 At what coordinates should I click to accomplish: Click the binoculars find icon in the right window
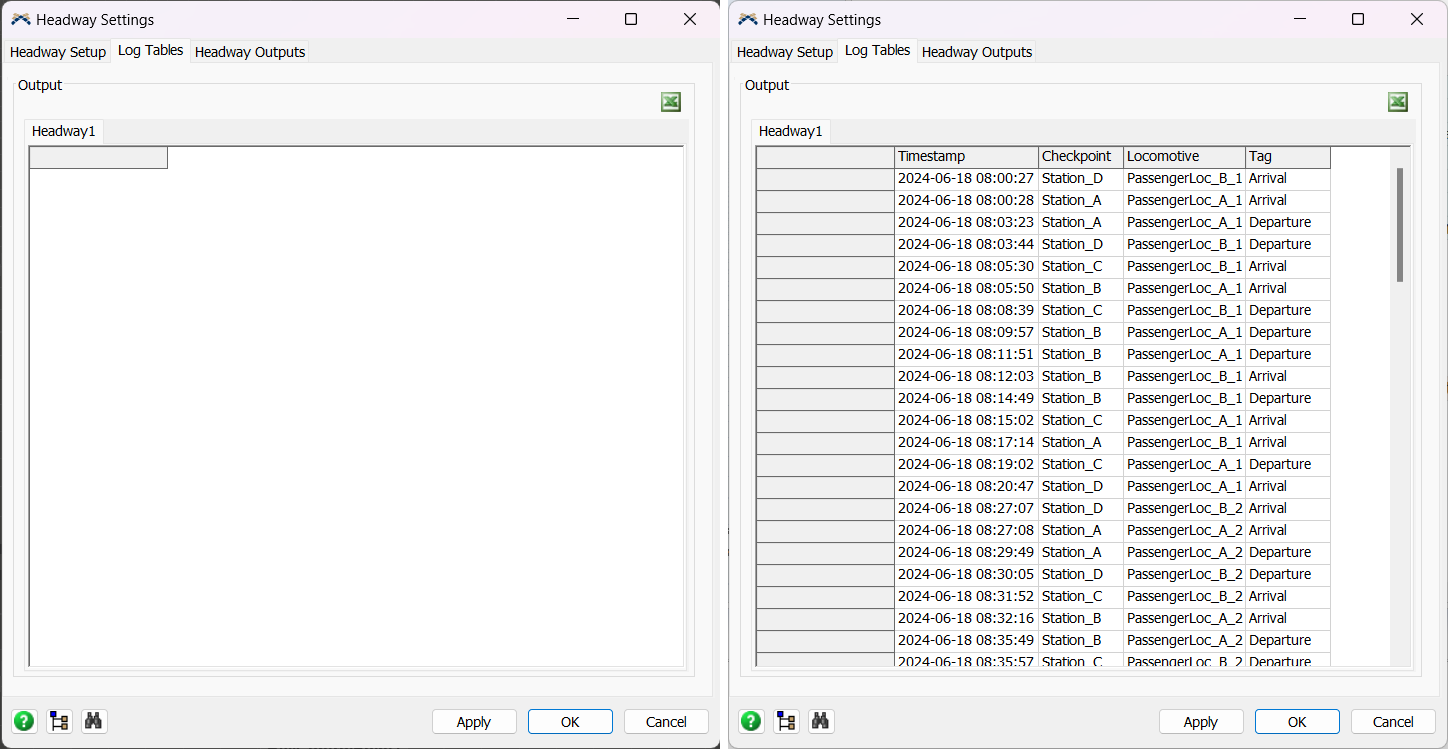(x=821, y=721)
